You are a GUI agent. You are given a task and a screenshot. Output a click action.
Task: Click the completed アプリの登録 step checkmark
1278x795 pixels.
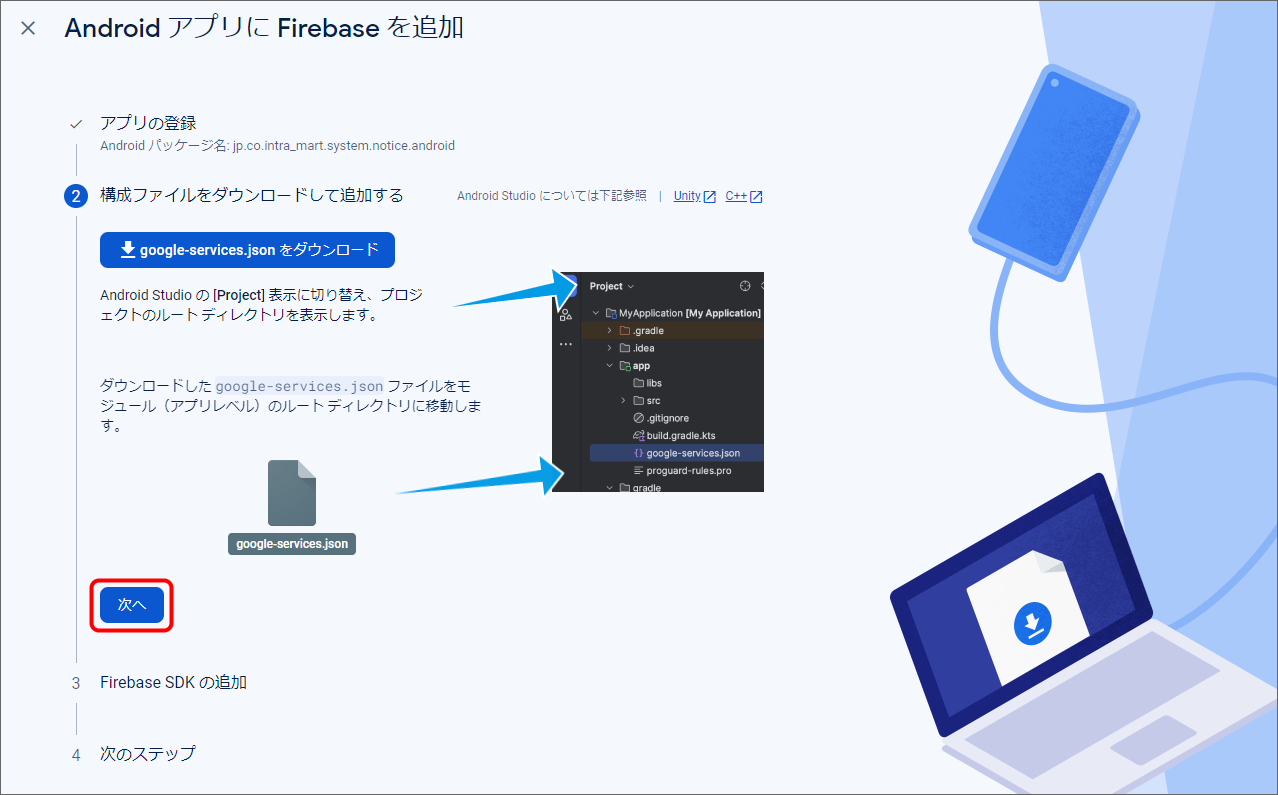(x=76, y=125)
